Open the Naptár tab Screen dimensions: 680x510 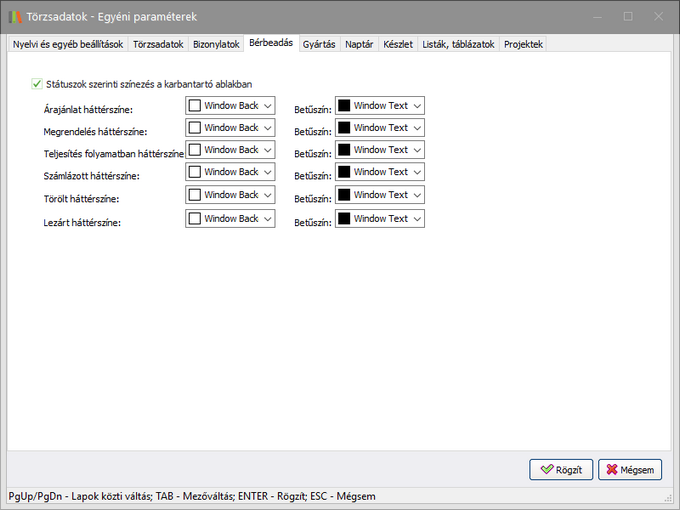click(359, 44)
